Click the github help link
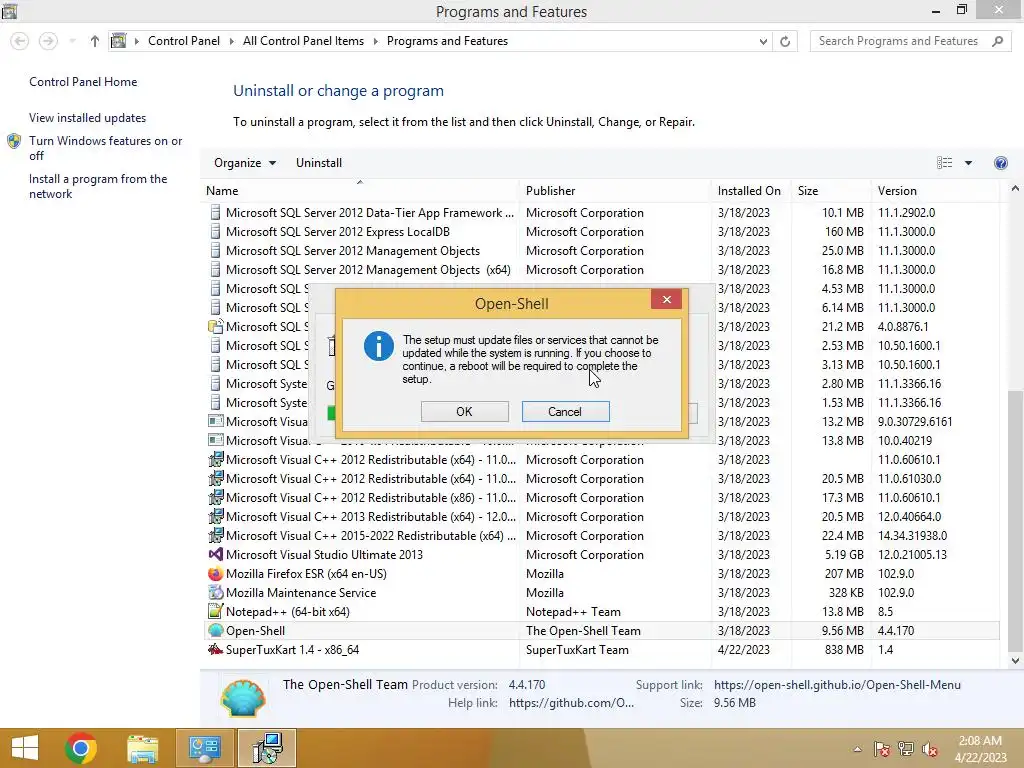This screenshot has height=768, width=1024. 571,703
